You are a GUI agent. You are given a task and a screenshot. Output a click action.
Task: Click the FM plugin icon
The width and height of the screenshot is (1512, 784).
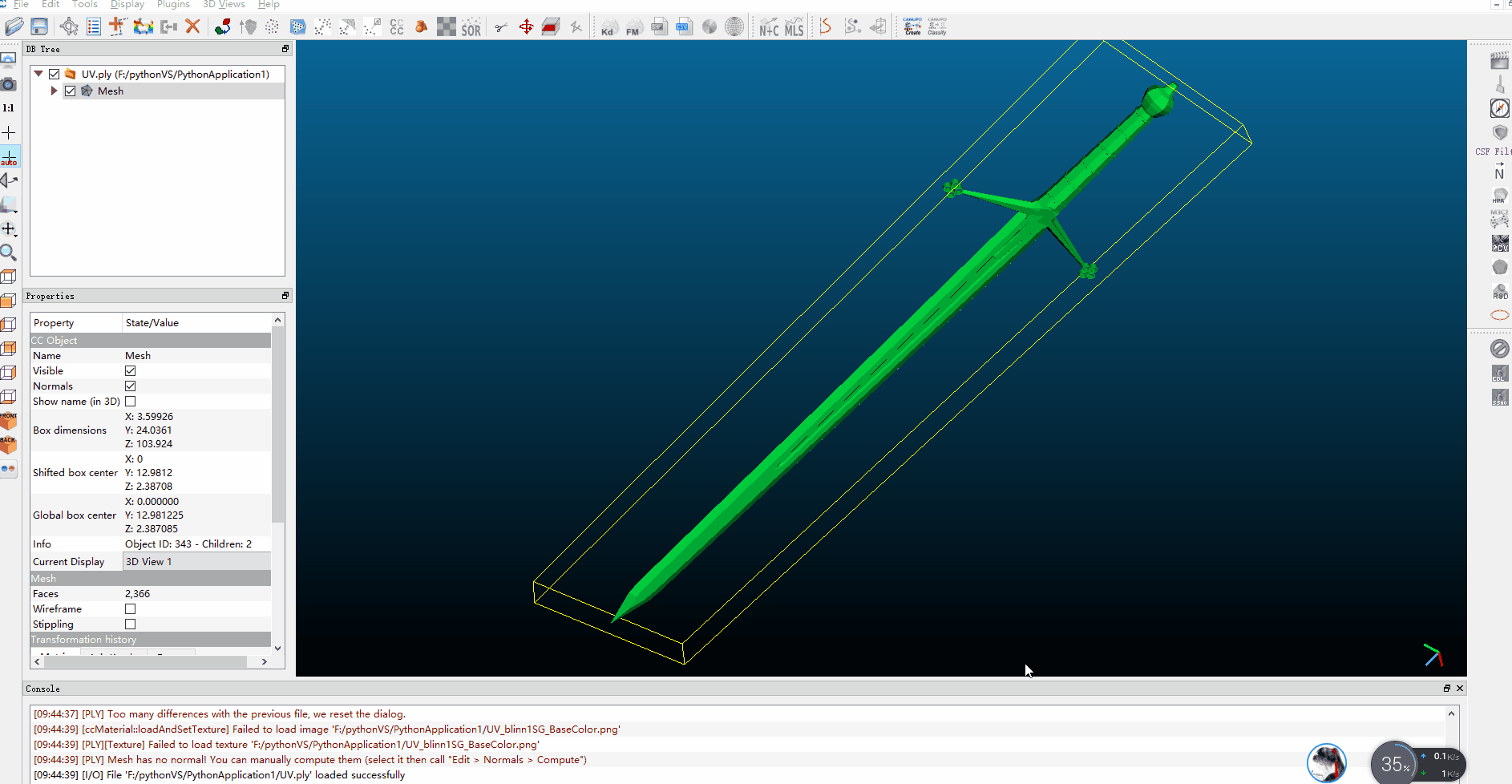[x=633, y=26]
